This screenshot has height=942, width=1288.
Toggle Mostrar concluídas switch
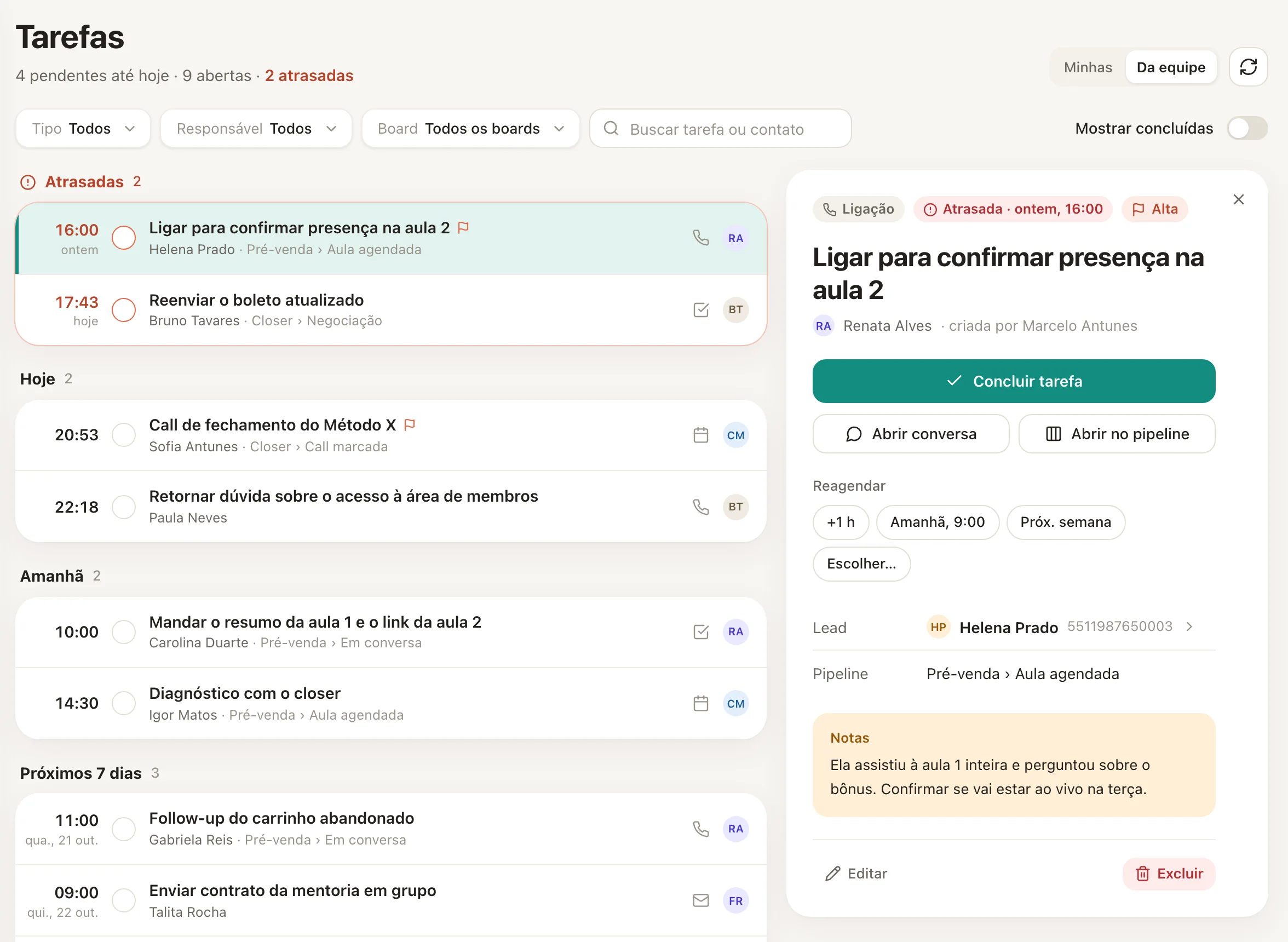pos(1247,128)
